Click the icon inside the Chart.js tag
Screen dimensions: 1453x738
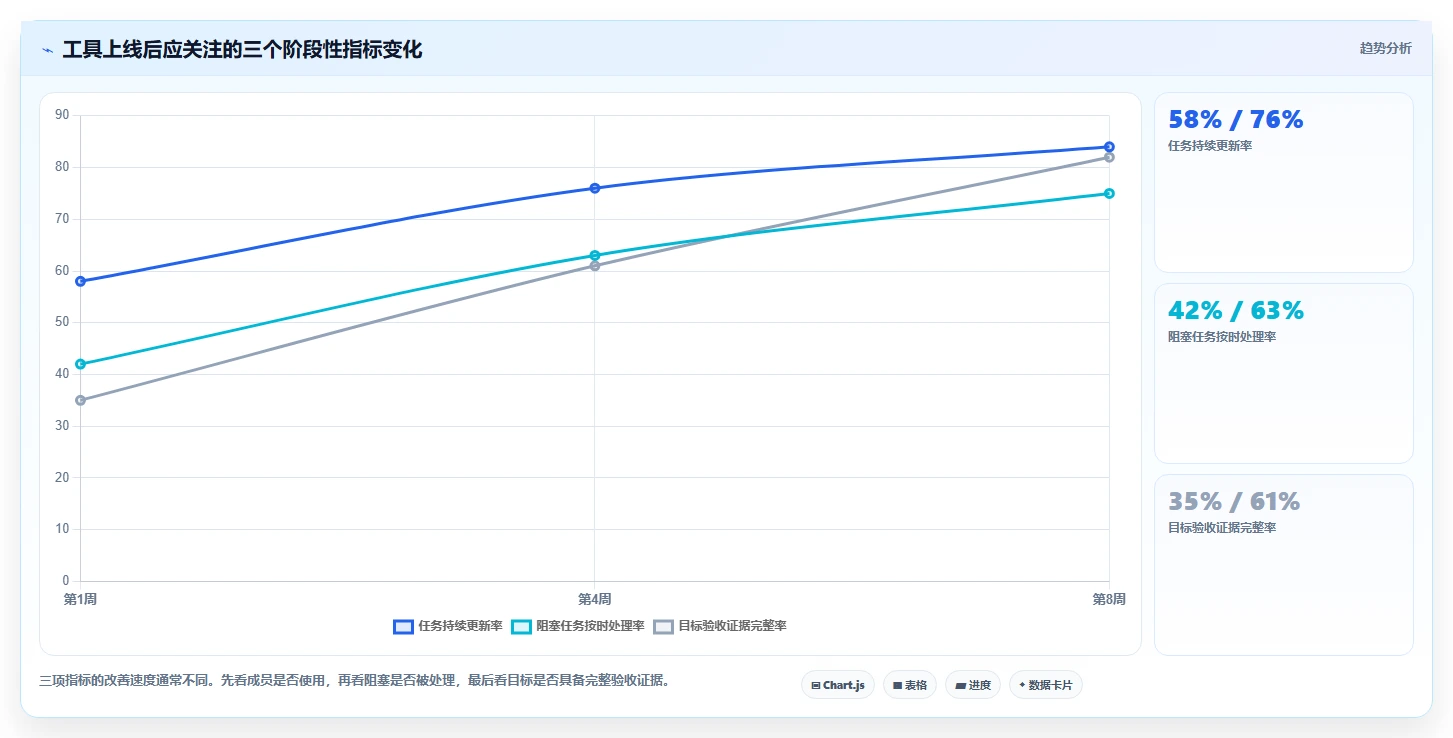coord(816,686)
